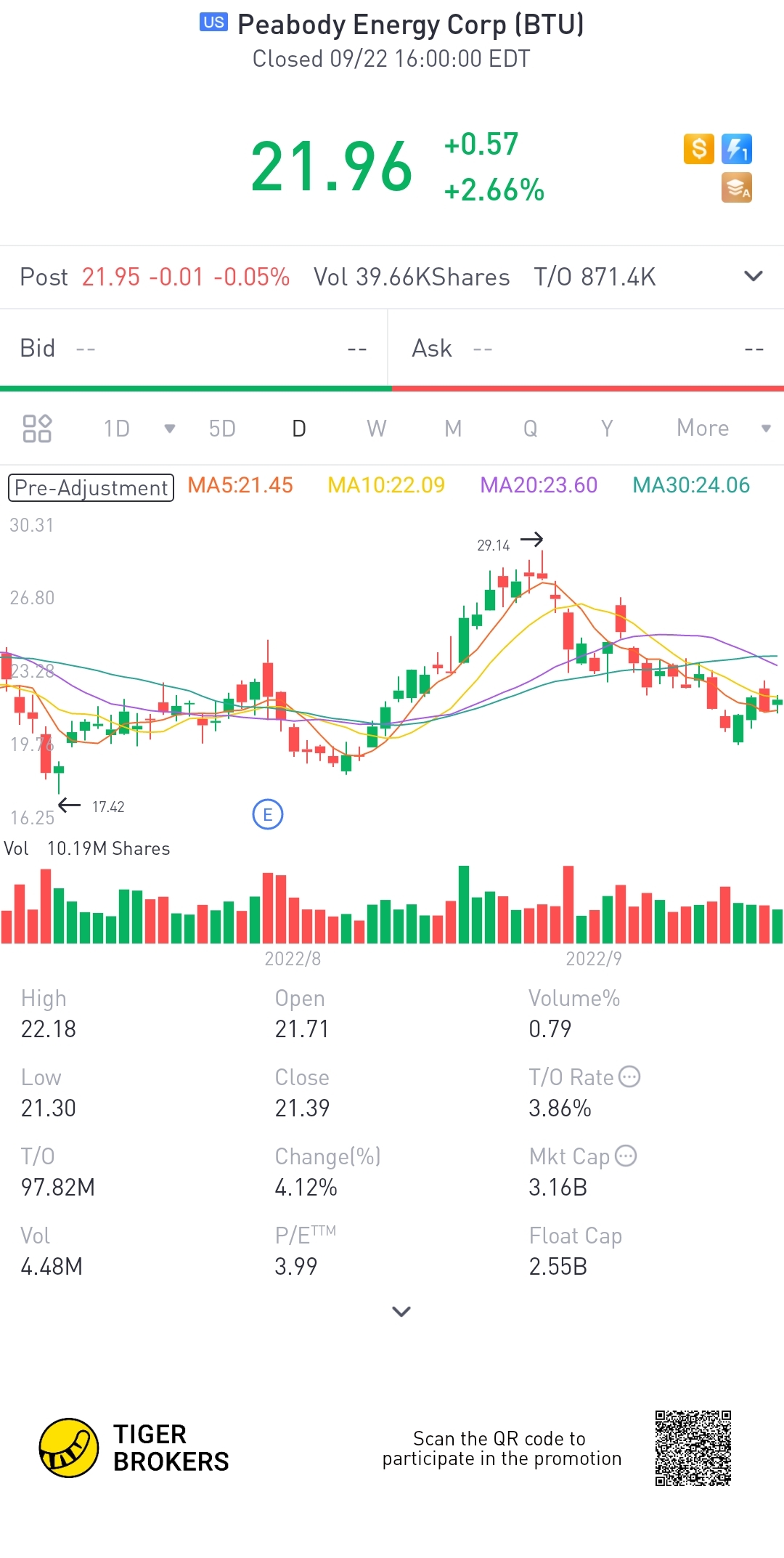Tap the P/E TTM 3.99 value

296,1267
